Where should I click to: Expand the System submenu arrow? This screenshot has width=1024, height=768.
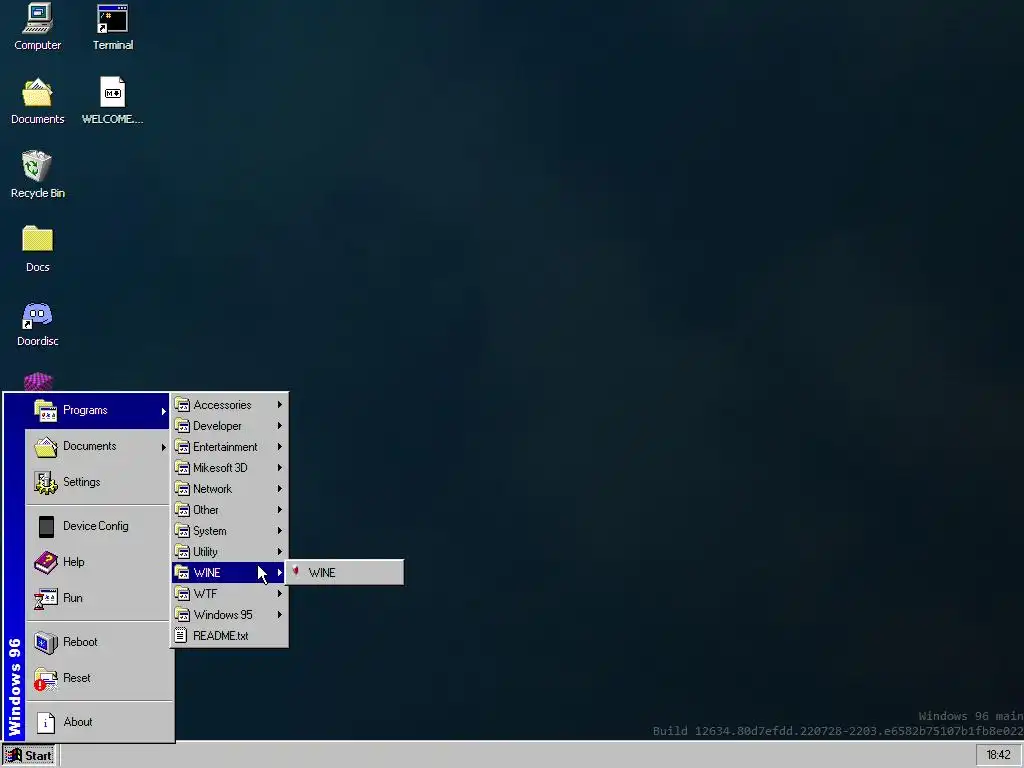click(x=280, y=530)
